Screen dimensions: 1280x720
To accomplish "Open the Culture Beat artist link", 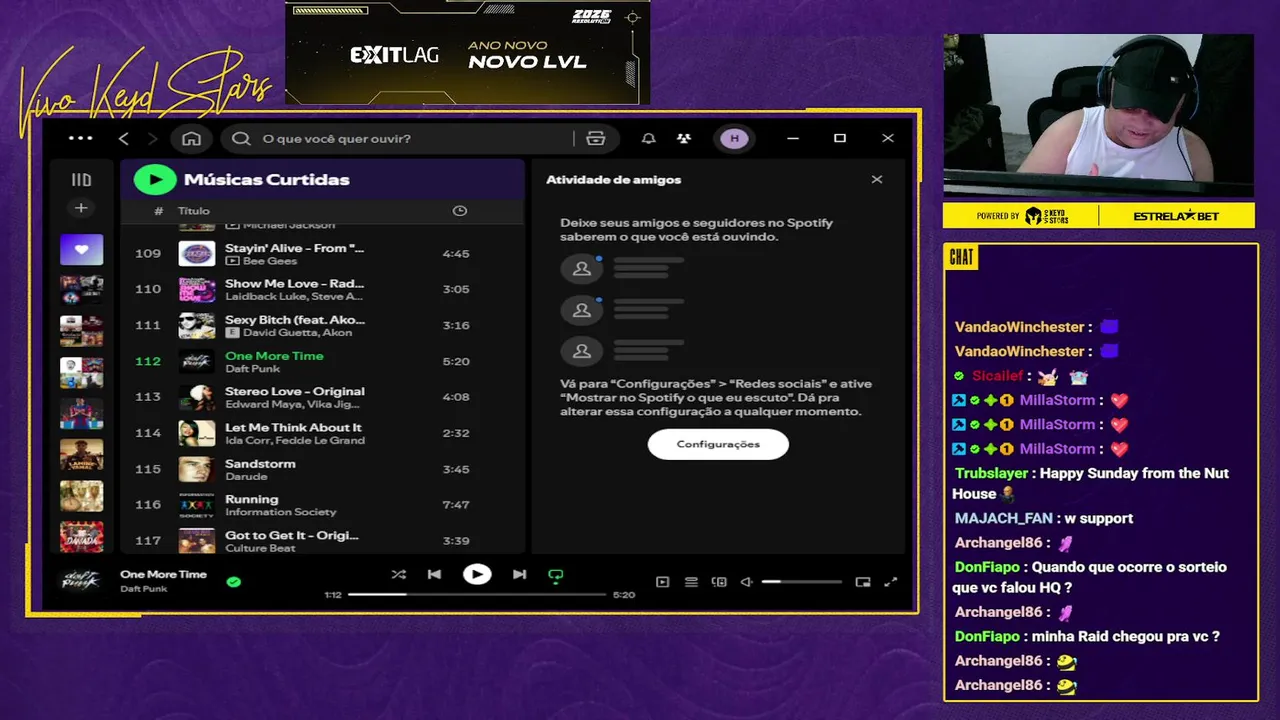I will [x=260, y=548].
